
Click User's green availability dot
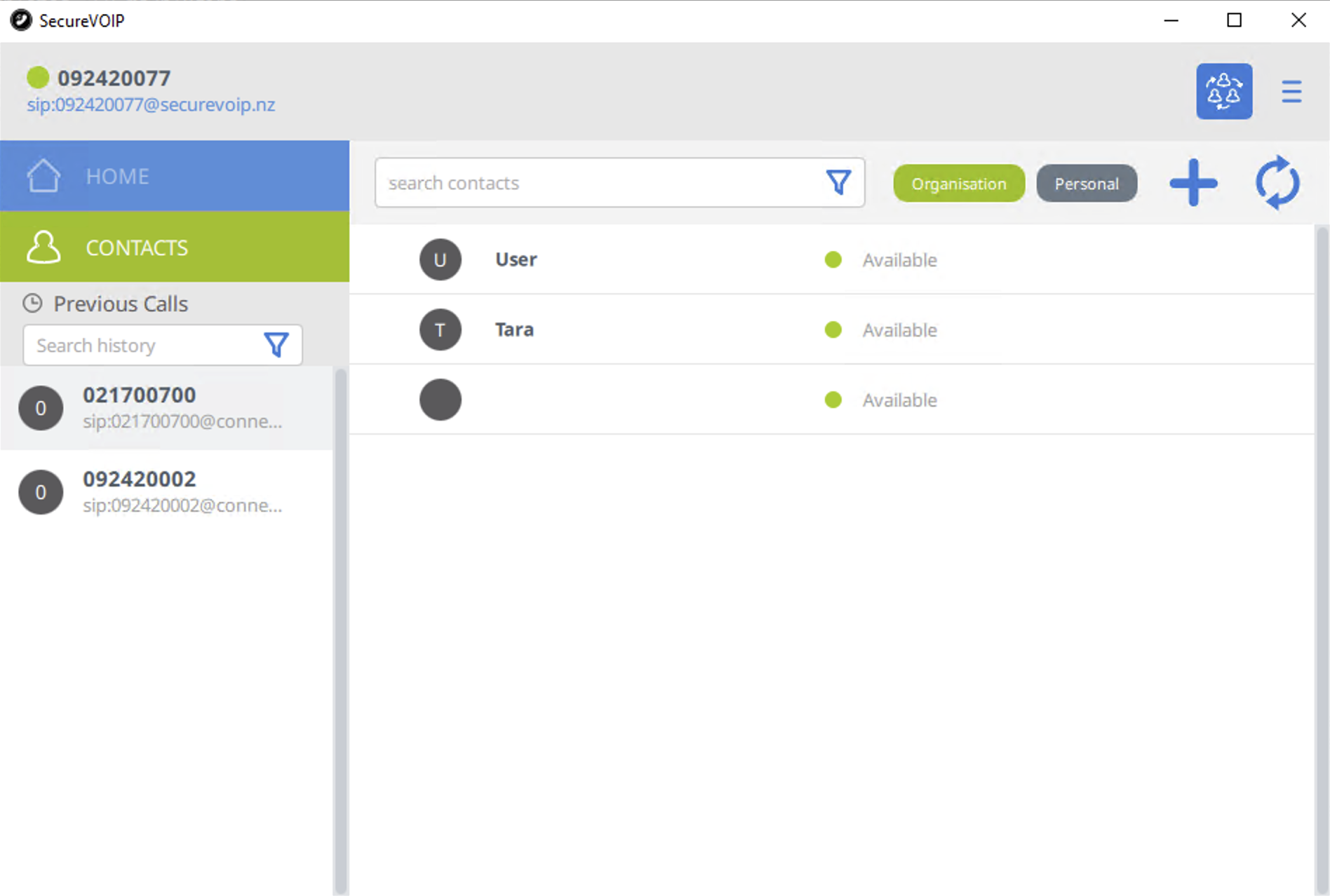[x=833, y=259]
